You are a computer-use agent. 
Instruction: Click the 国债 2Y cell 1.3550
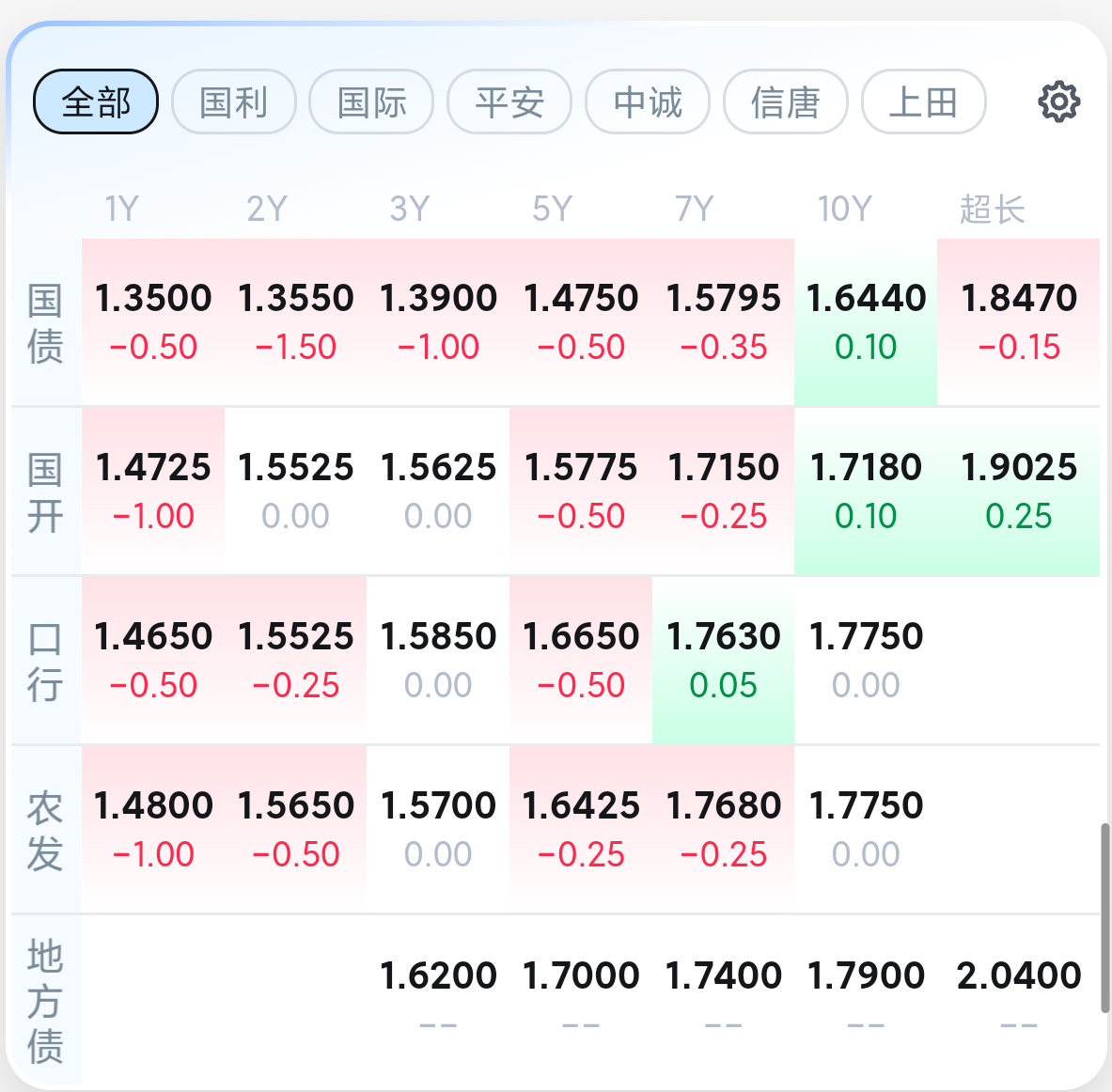coord(296,322)
